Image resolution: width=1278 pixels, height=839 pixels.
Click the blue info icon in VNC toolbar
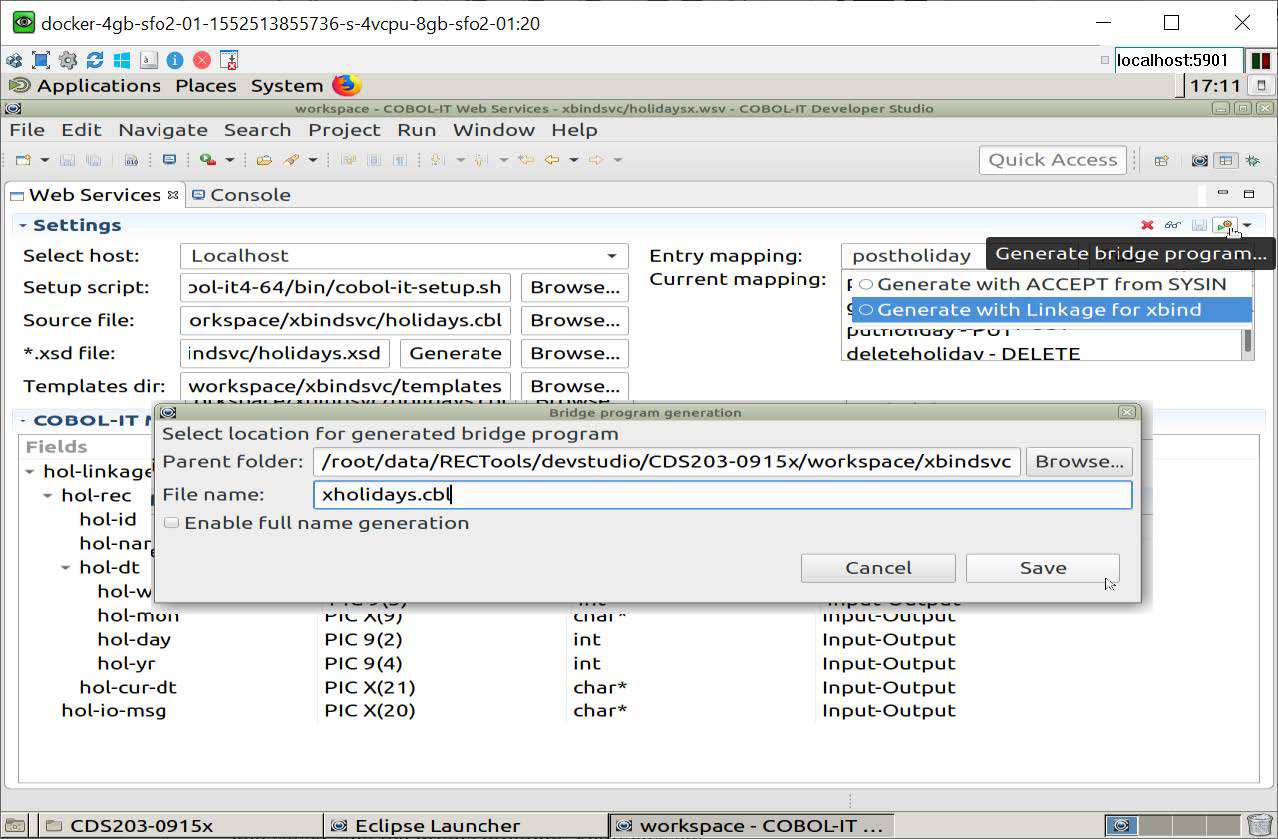(x=174, y=60)
